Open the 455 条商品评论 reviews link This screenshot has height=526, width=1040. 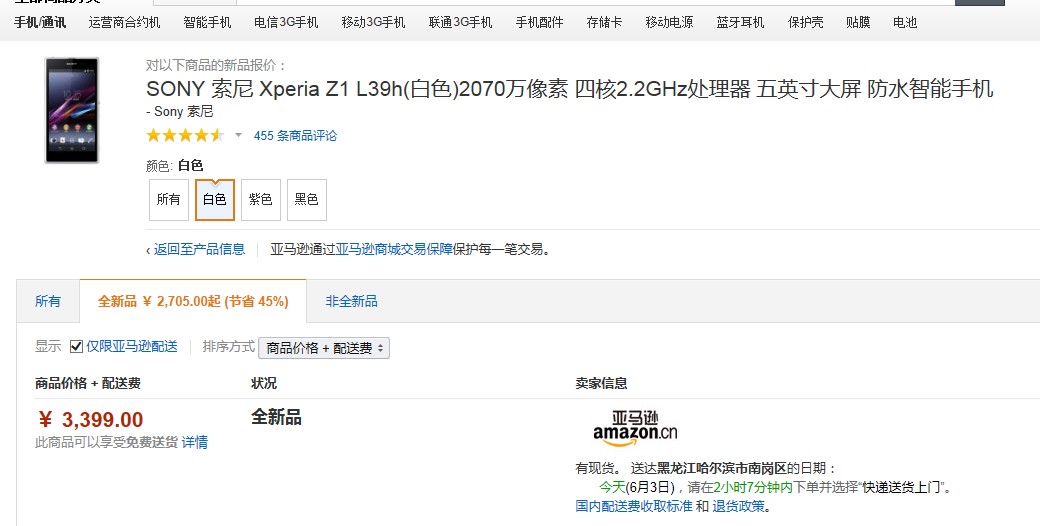(295, 136)
